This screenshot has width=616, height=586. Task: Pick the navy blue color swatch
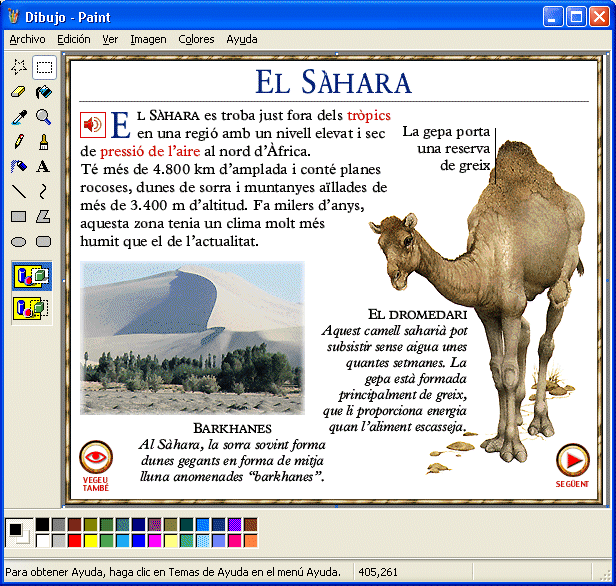139,524
